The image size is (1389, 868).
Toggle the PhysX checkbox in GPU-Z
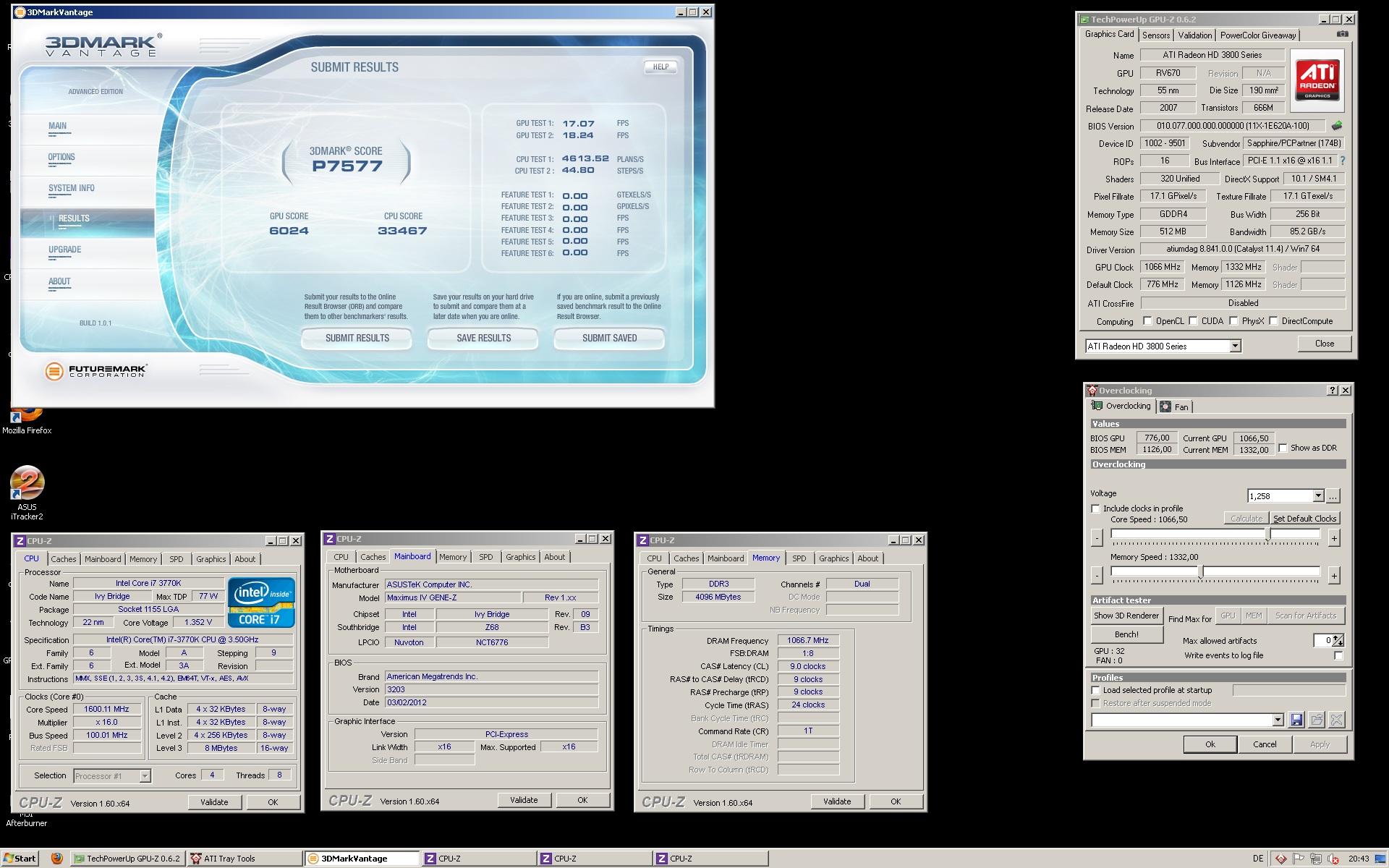point(1233,321)
